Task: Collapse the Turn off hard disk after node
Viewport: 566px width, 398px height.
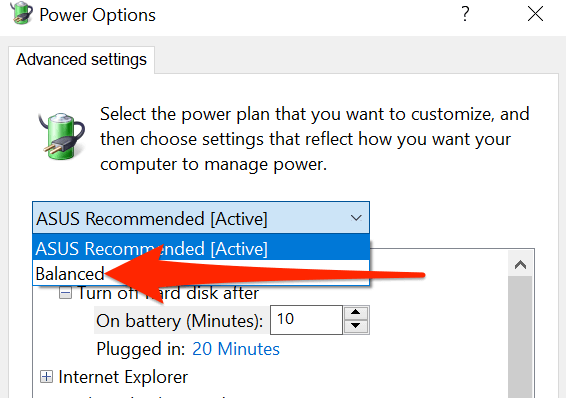Action: 65,293
